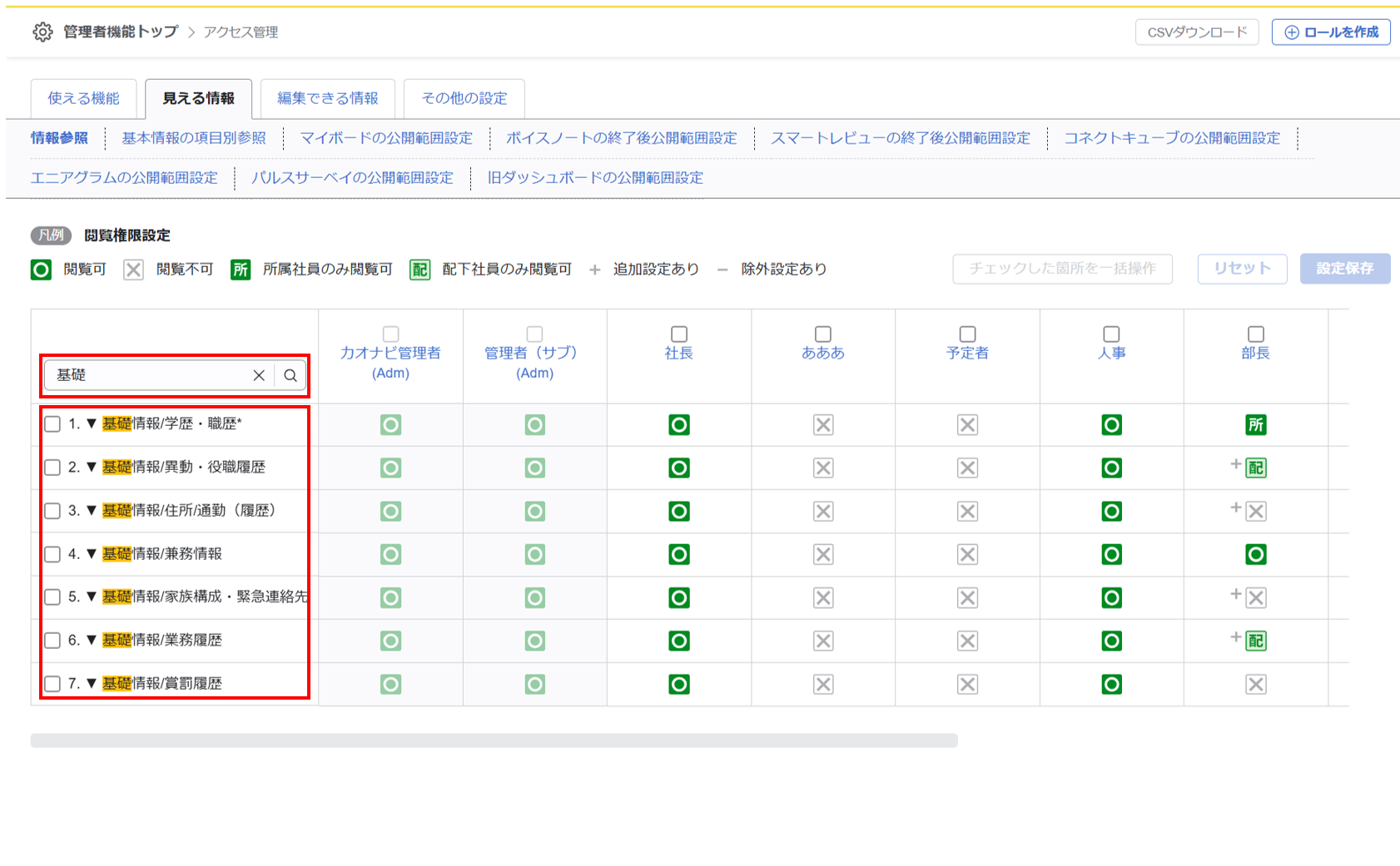Expand the 基礎情報/兼務情報 row triangle
The image size is (1400, 866).
point(92,554)
